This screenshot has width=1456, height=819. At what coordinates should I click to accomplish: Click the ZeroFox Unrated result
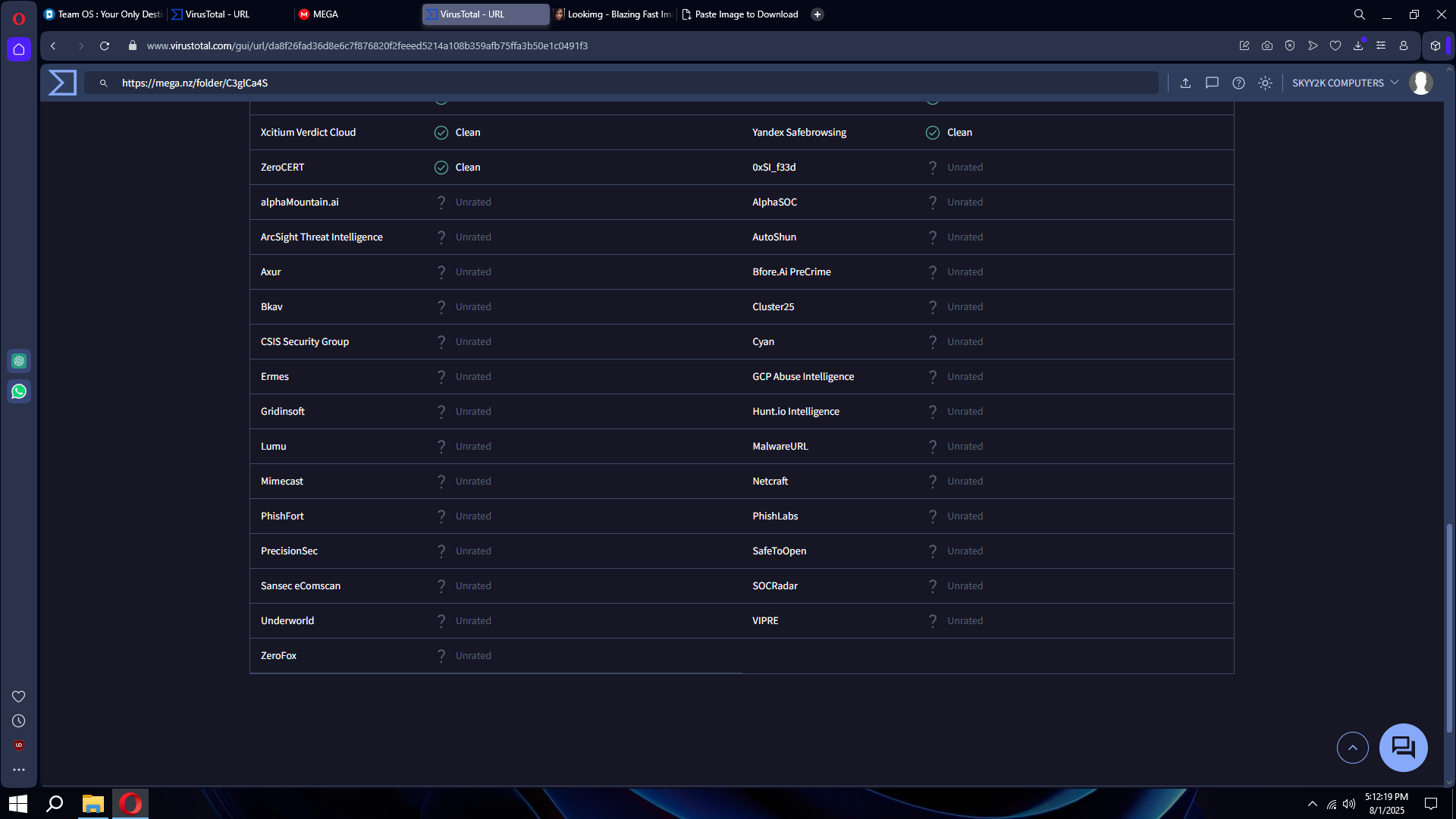coord(473,655)
